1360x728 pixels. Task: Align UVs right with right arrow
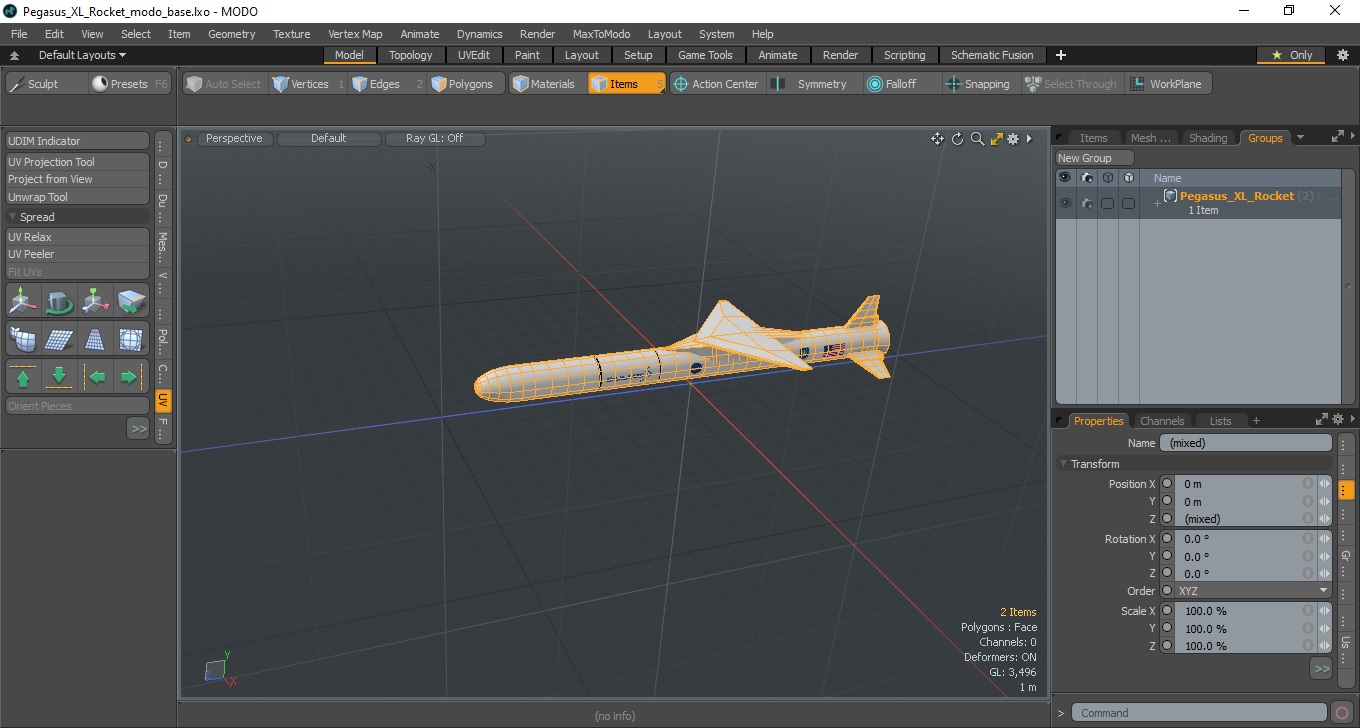(x=130, y=377)
